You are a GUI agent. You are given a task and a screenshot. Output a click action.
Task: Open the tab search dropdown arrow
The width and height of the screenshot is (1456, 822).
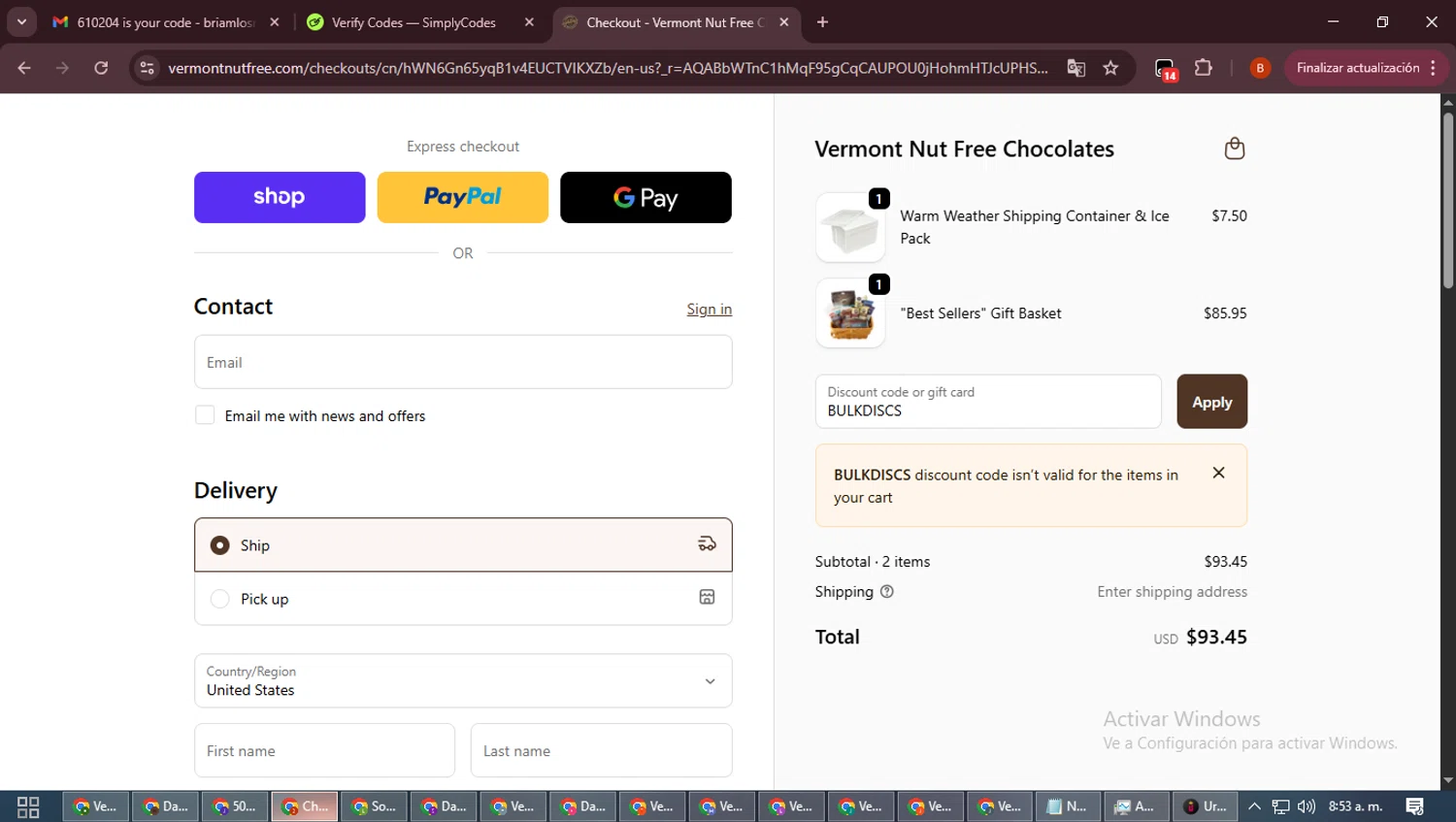pos(21,22)
